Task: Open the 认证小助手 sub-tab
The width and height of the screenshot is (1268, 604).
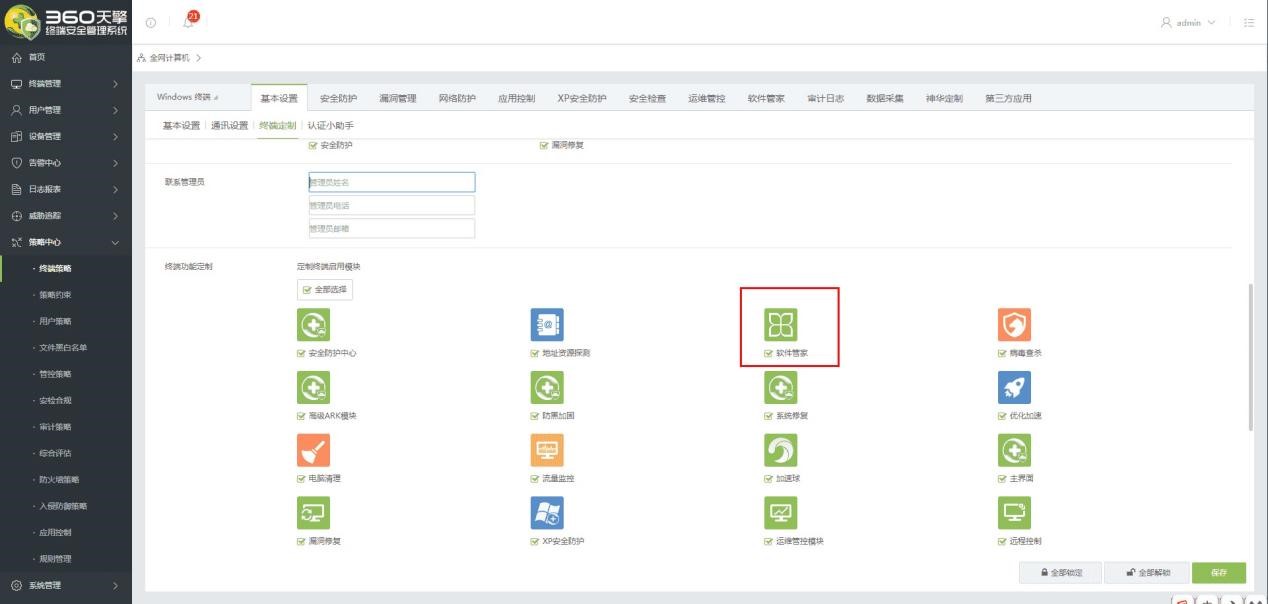Action: click(x=330, y=125)
